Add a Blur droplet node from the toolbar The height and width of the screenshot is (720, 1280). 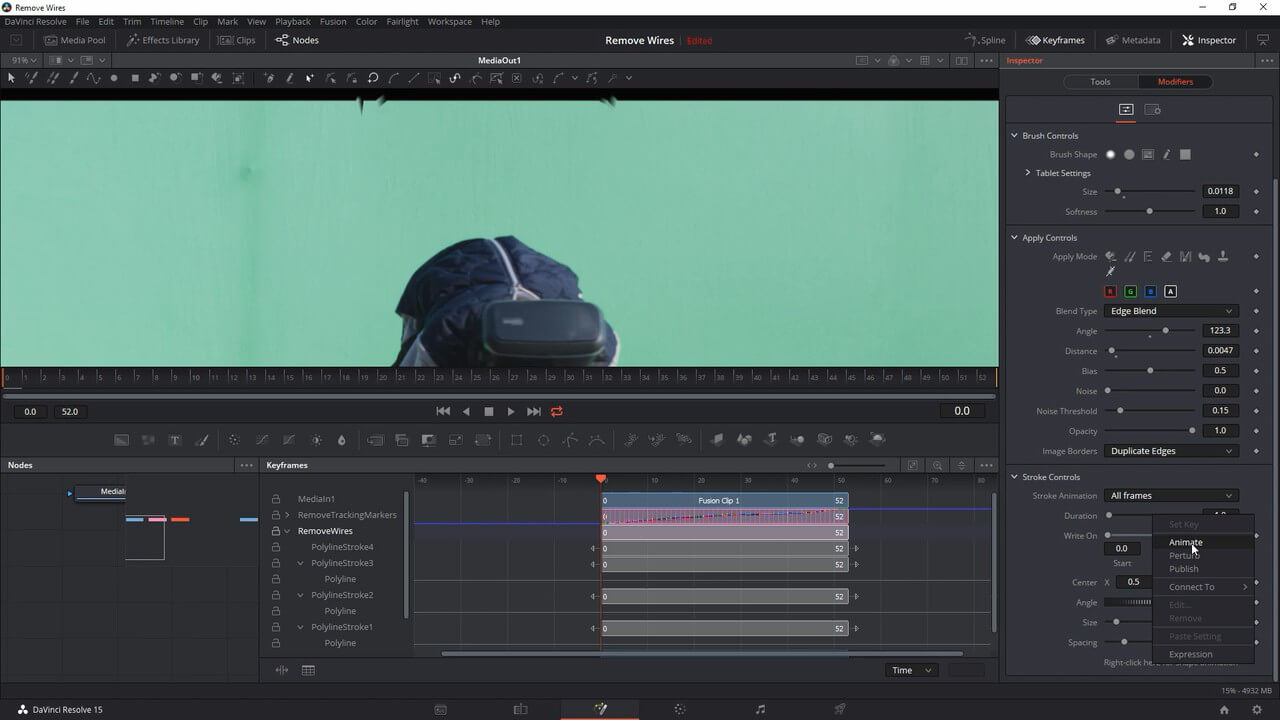[341, 440]
